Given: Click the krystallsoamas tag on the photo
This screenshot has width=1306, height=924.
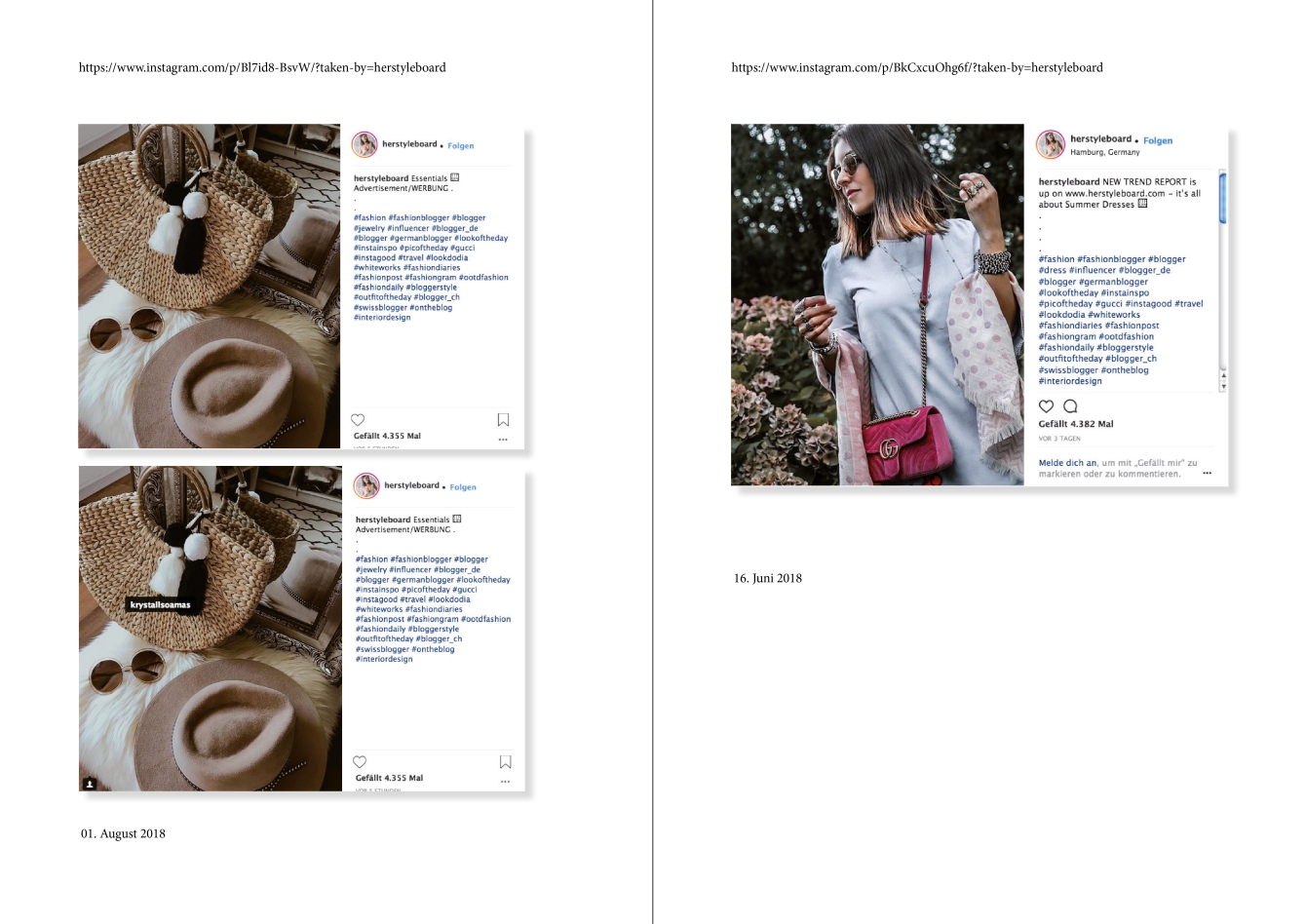Looking at the screenshot, I should click(x=161, y=605).
